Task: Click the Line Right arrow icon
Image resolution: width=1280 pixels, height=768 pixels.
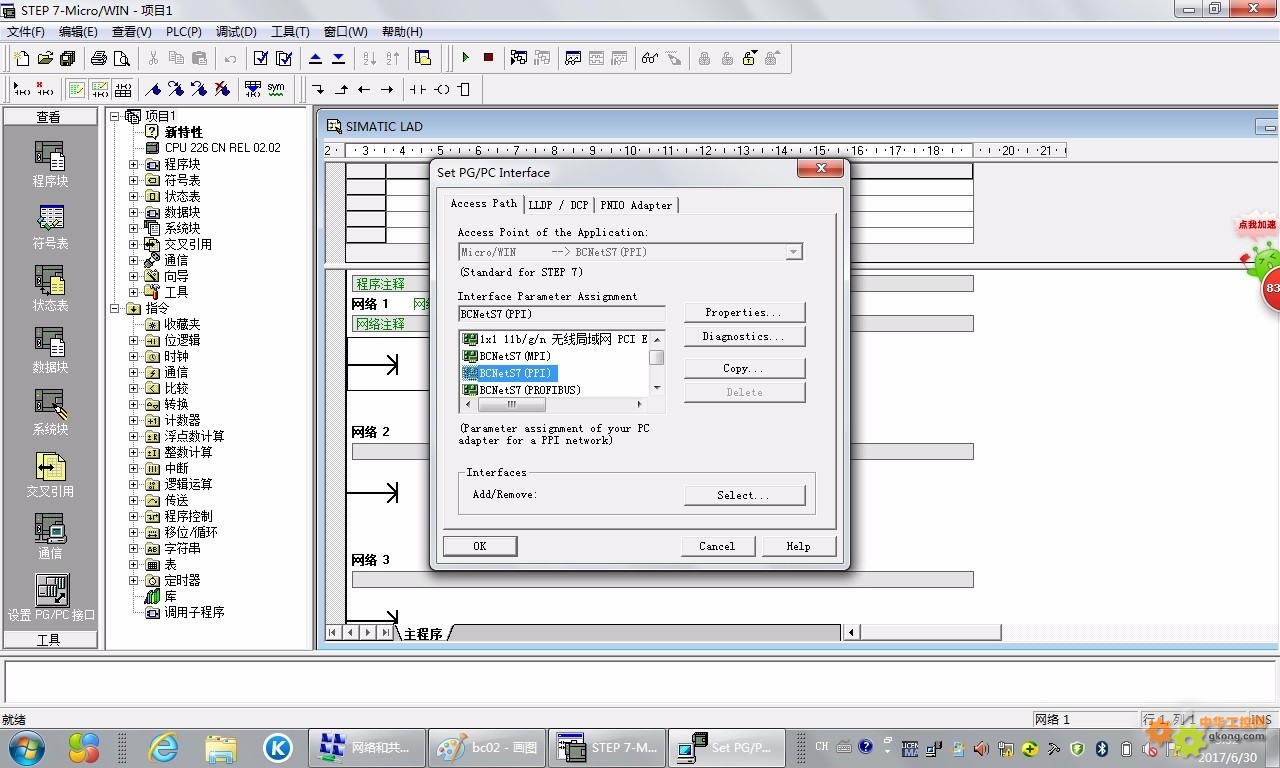Action: tap(387, 89)
